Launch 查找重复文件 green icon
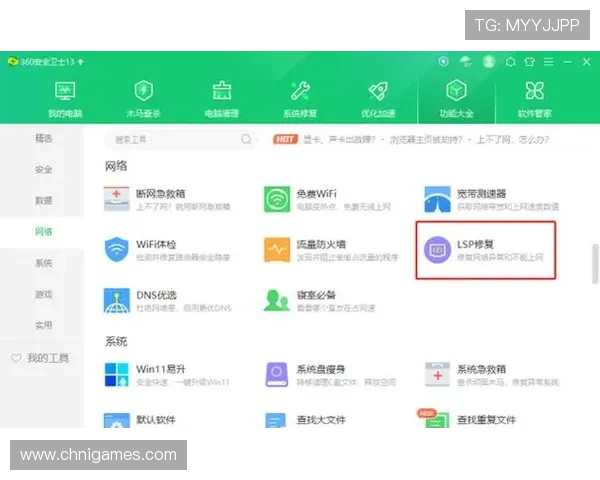 [437, 420]
